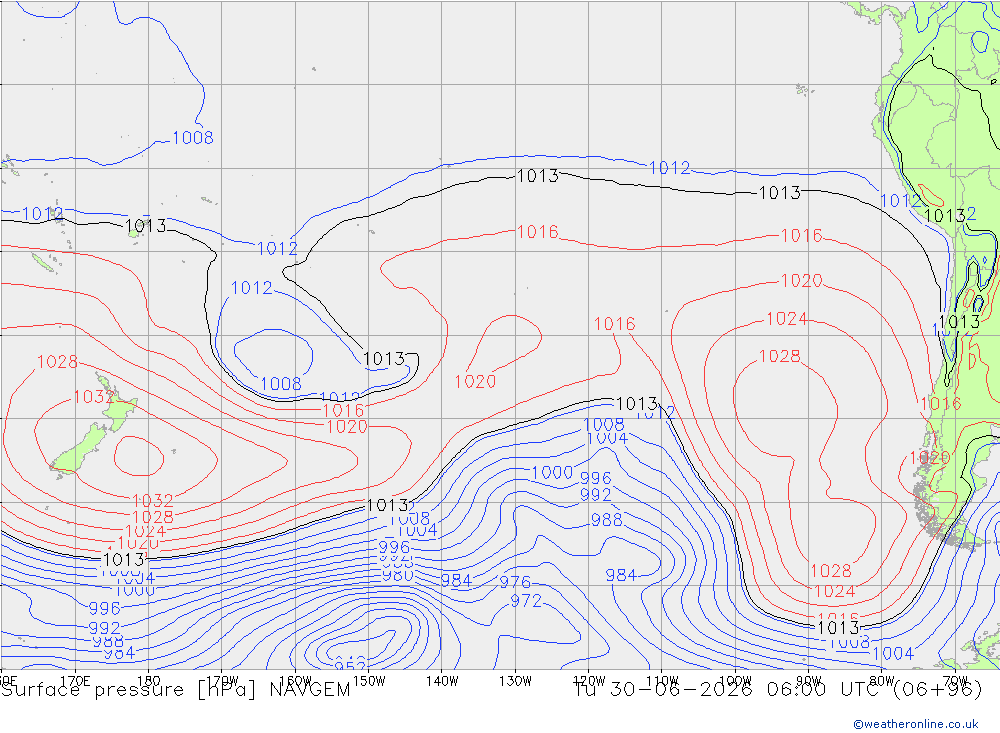Click the 1008 label beside the closed low near 160W
The height and width of the screenshot is (733, 1000).
click(281, 383)
